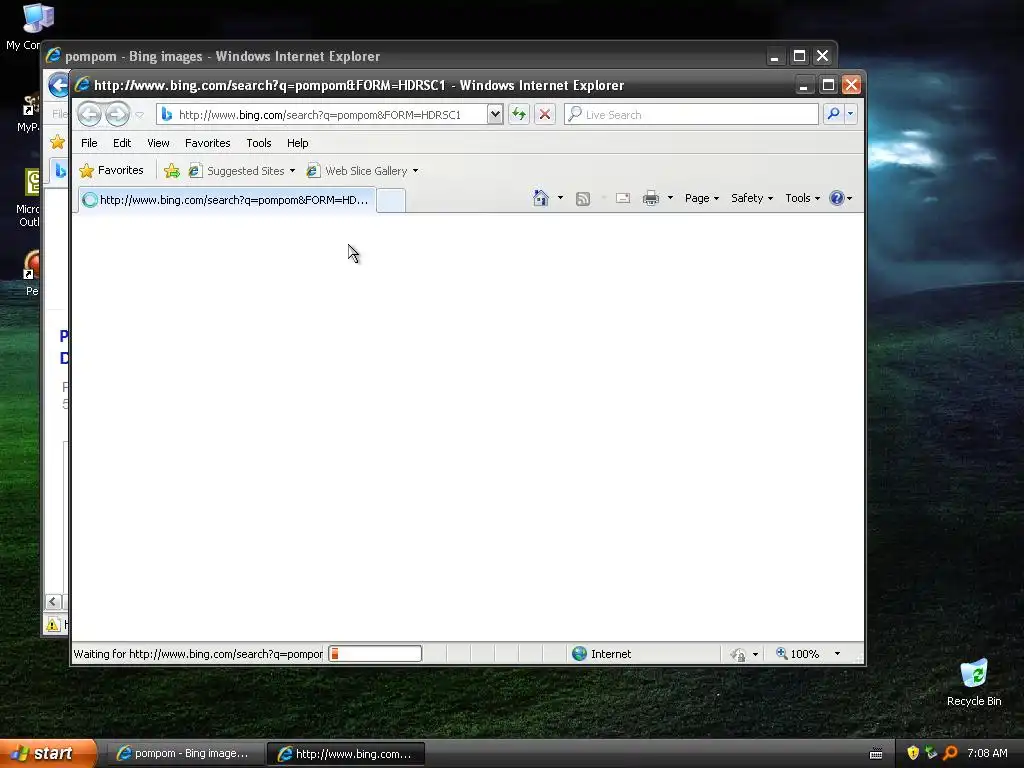Open the Help menu
The image size is (1024, 768).
pos(298,143)
